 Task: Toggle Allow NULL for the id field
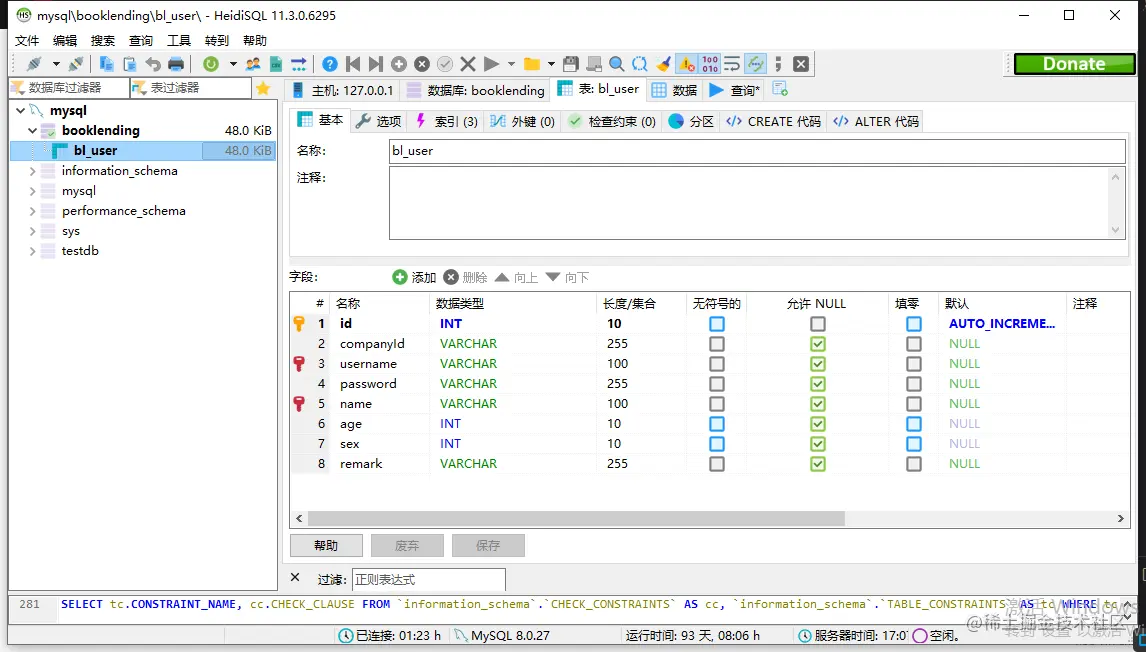click(818, 324)
